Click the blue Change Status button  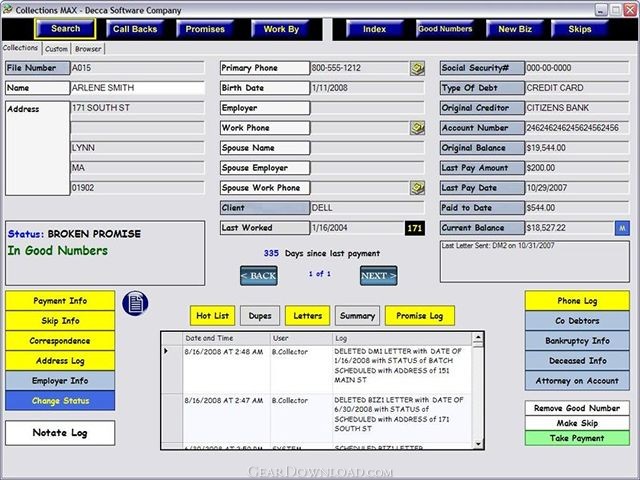click(60, 401)
